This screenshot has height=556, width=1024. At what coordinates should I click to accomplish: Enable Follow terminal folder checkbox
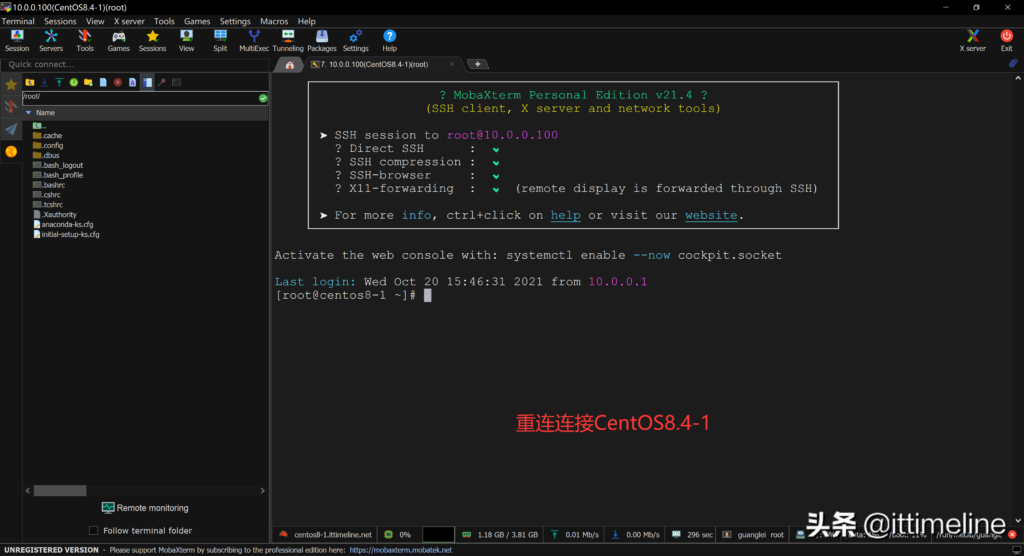pyautogui.click(x=94, y=531)
